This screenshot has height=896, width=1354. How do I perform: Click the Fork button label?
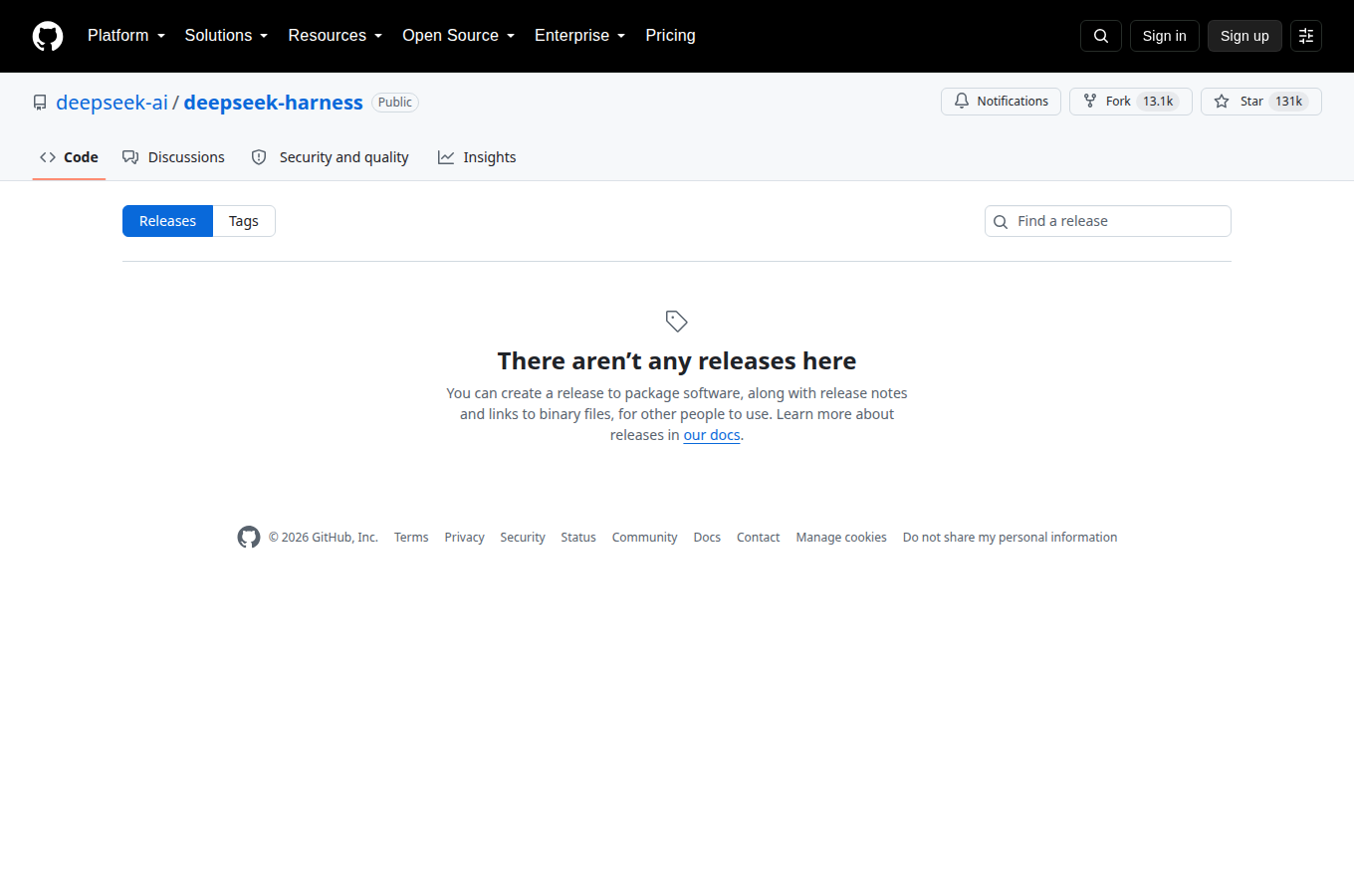[1118, 102]
